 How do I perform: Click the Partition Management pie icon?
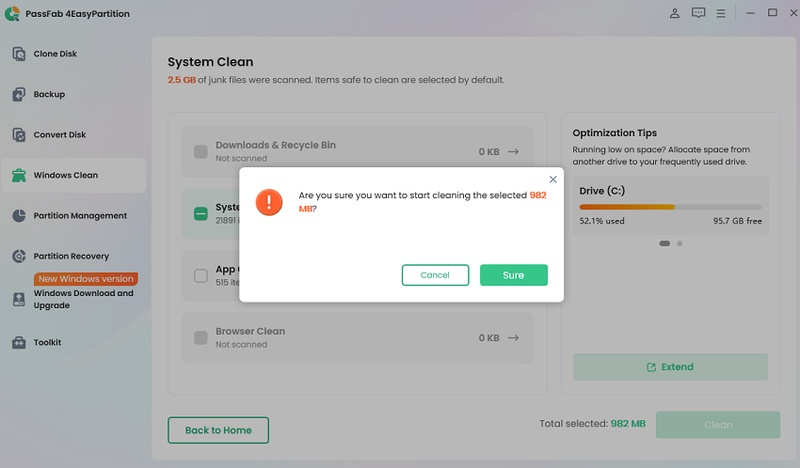tap(19, 215)
